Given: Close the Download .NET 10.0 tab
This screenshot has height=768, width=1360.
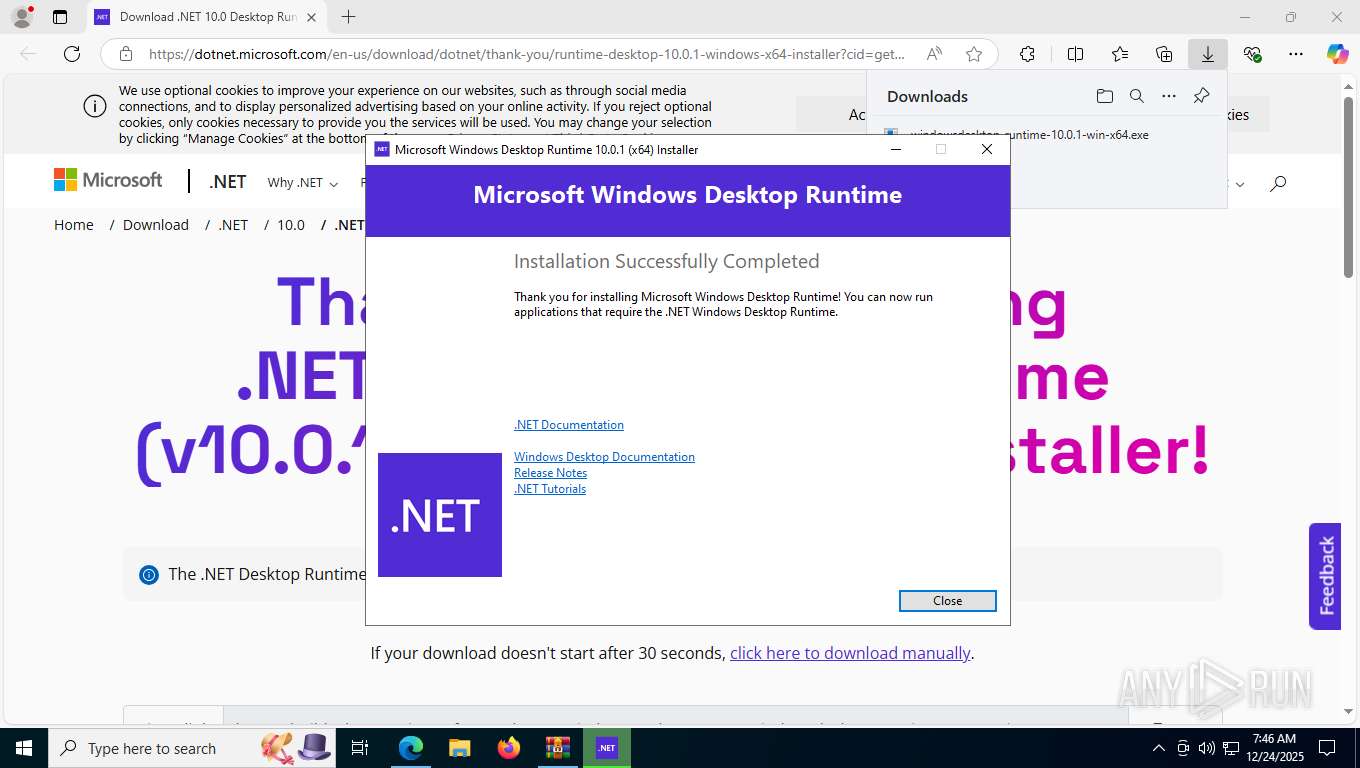Looking at the screenshot, I should point(311,17).
